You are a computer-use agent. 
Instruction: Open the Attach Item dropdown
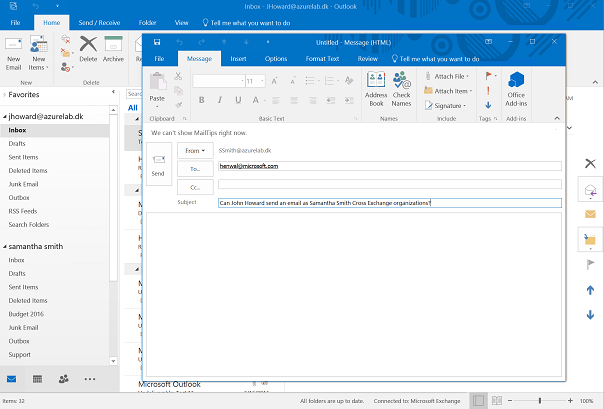(448, 91)
